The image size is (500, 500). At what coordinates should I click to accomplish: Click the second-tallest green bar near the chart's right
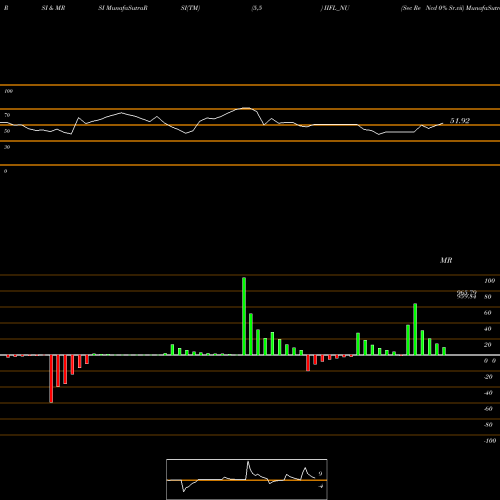415,329
